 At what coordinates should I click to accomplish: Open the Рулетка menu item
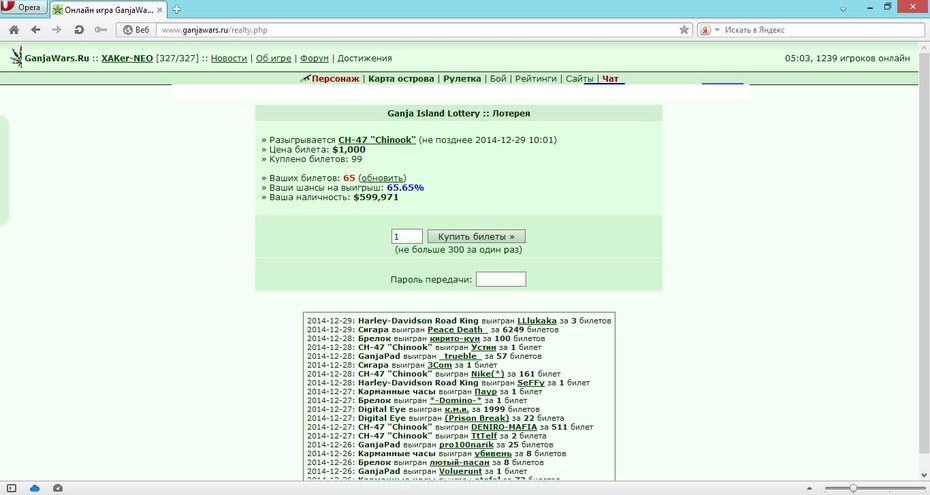[x=462, y=78]
